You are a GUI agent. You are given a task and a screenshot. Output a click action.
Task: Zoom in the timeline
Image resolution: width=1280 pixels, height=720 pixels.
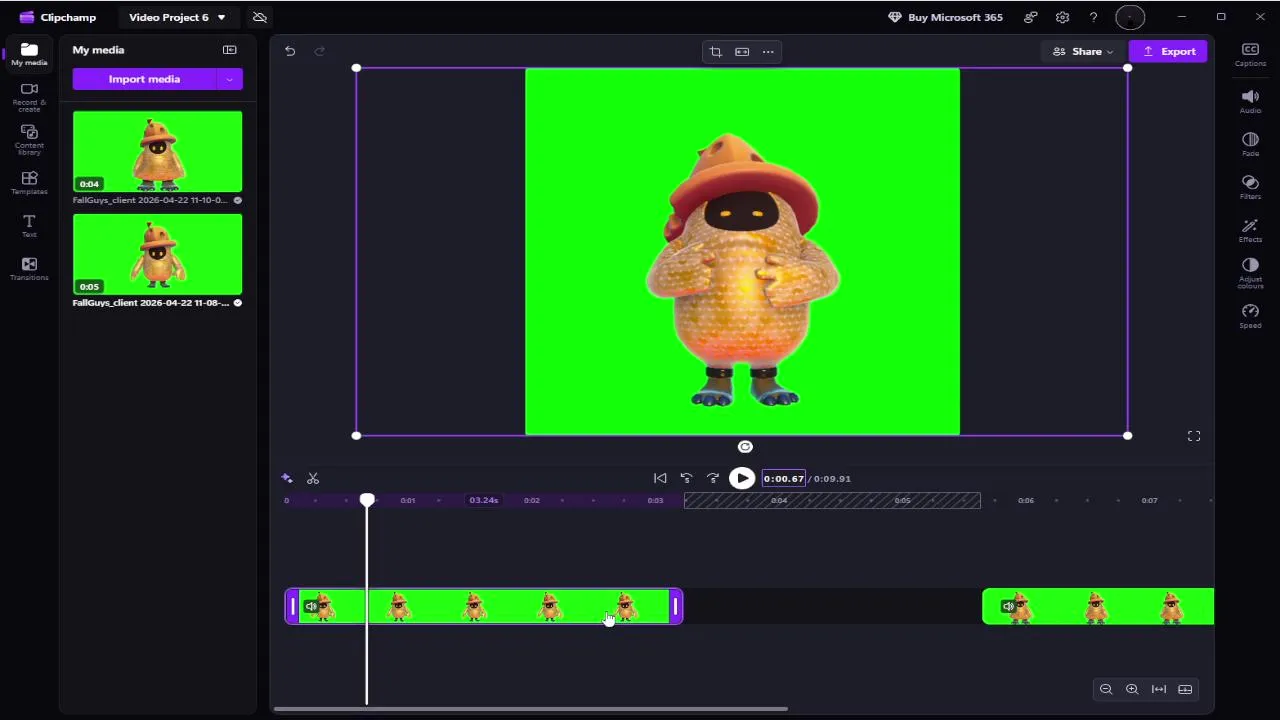click(1132, 689)
